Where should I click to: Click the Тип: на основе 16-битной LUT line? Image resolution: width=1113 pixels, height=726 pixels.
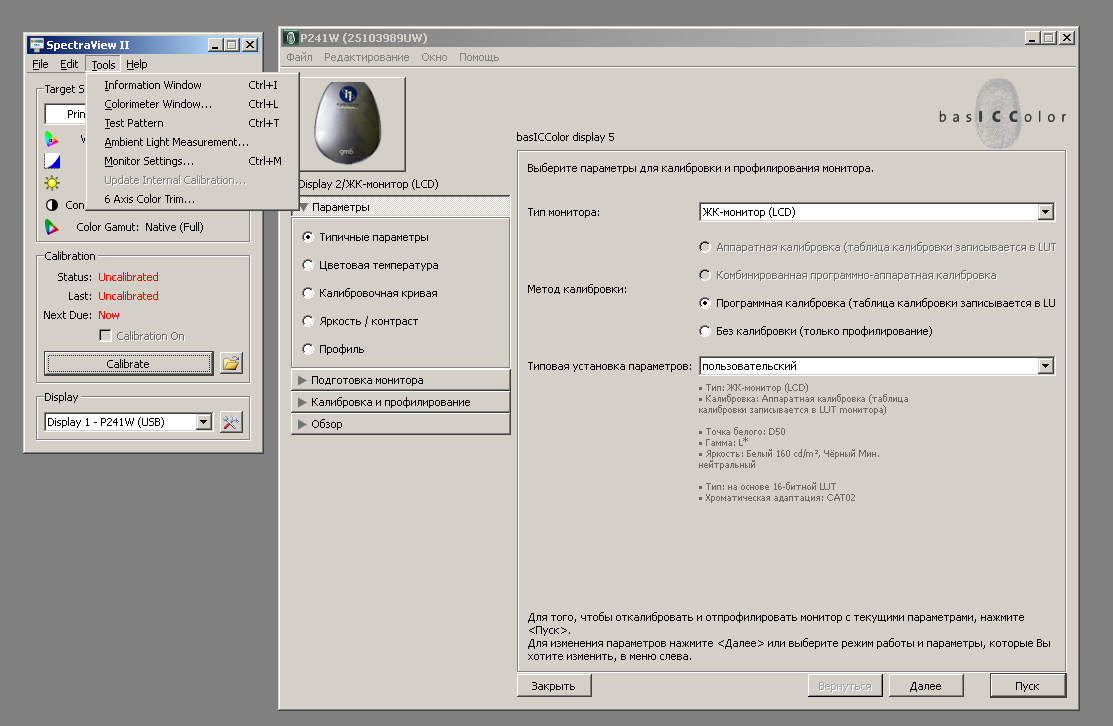point(767,487)
